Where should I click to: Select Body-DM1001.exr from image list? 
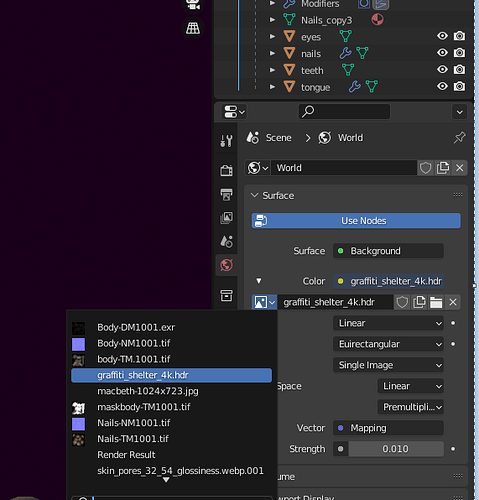tap(172, 327)
